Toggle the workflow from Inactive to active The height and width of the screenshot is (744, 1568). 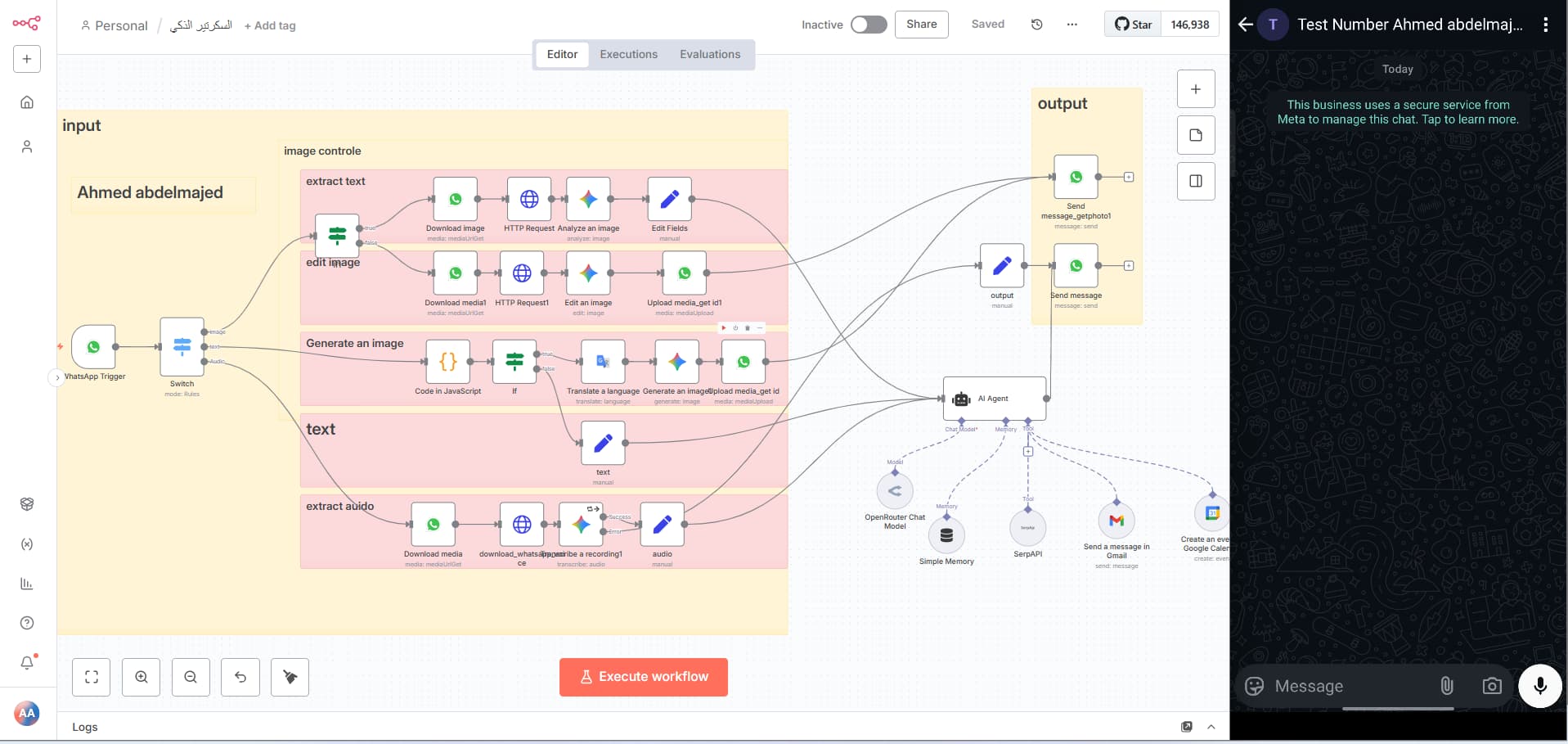coord(869,25)
